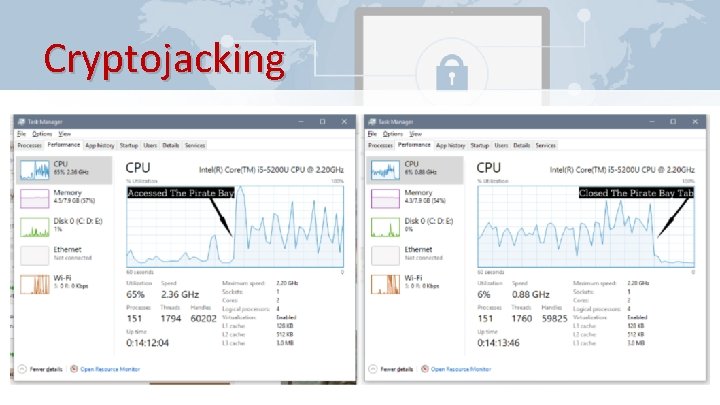Select CPU 6% graph thumbnail in right window
The width and height of the screenshot is (720, 405).
pyautogui.click(x=385, y=170)
